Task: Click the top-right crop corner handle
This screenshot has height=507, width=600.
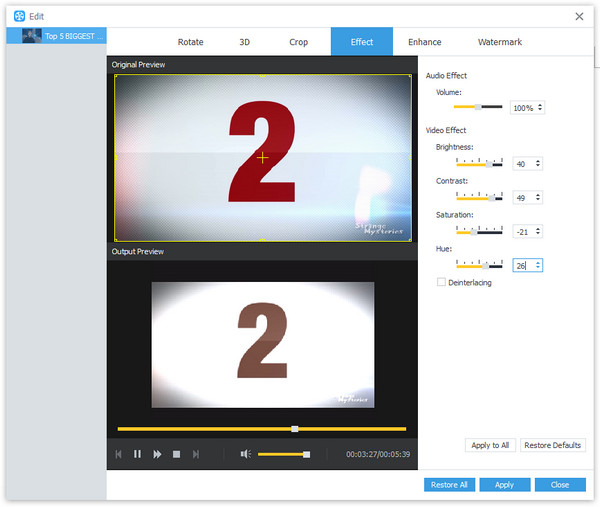Action: (x=411, y=76)
